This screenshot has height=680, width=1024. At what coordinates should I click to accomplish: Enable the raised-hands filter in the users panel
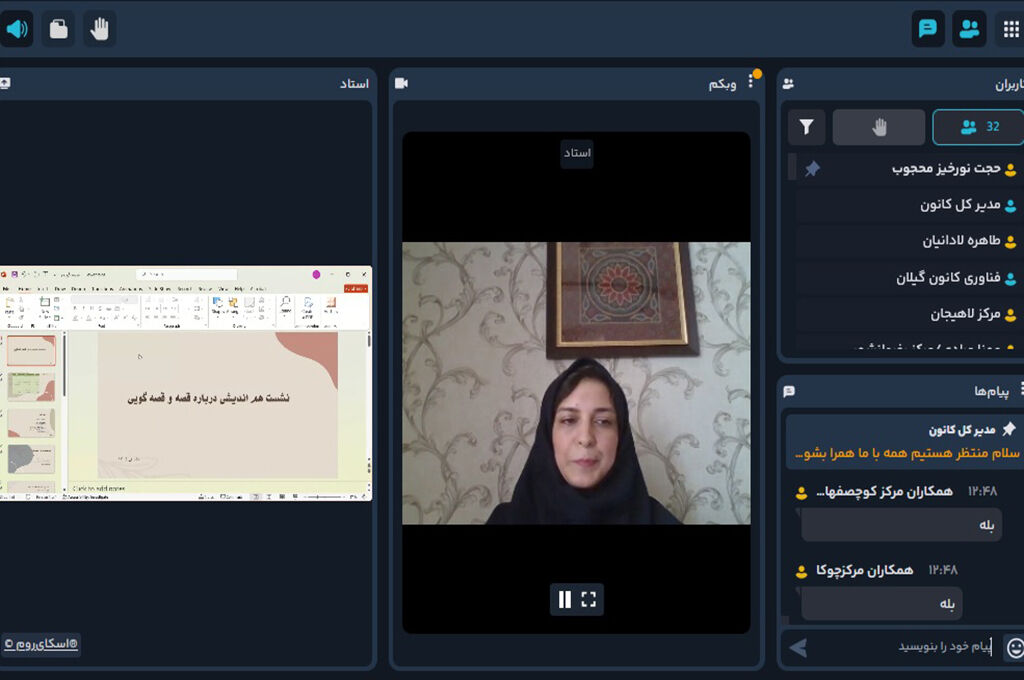(878, 127)
